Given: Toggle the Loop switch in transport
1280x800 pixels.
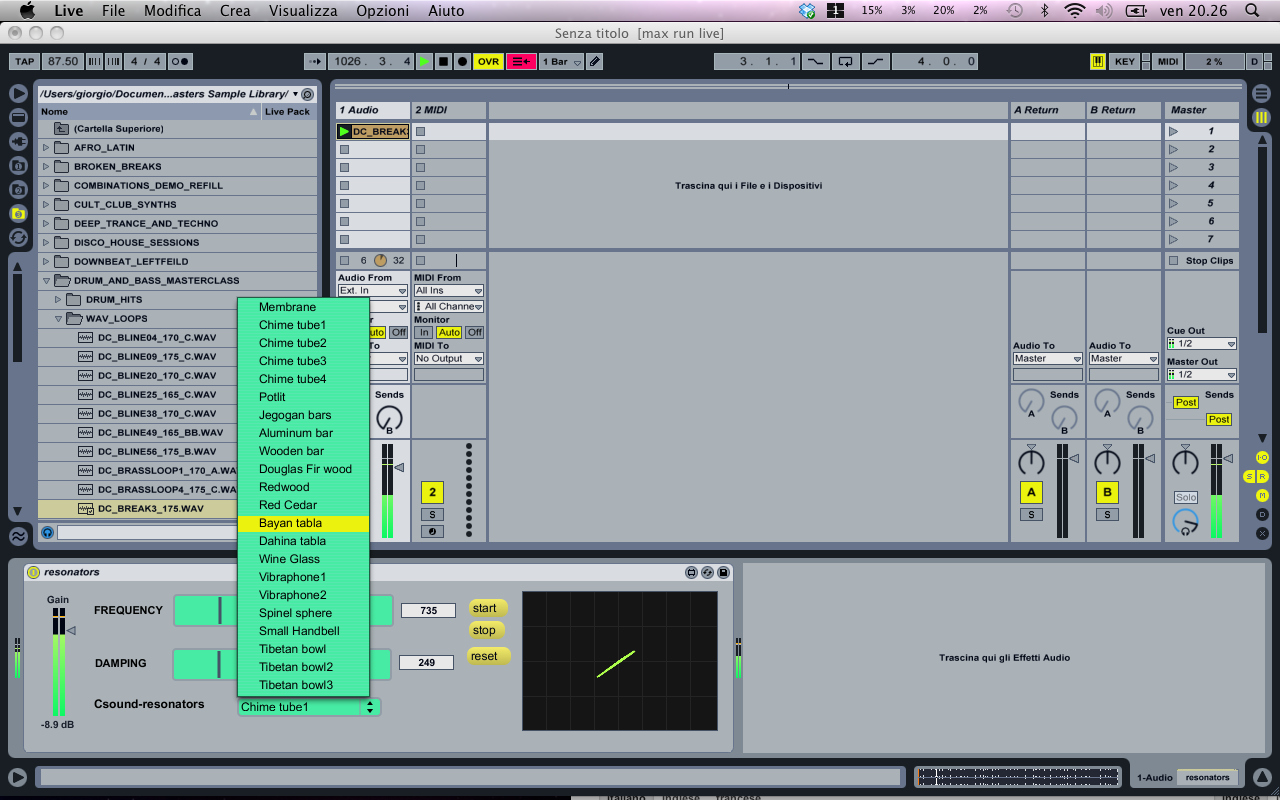Looking at the screenshot, I should 846,61.
